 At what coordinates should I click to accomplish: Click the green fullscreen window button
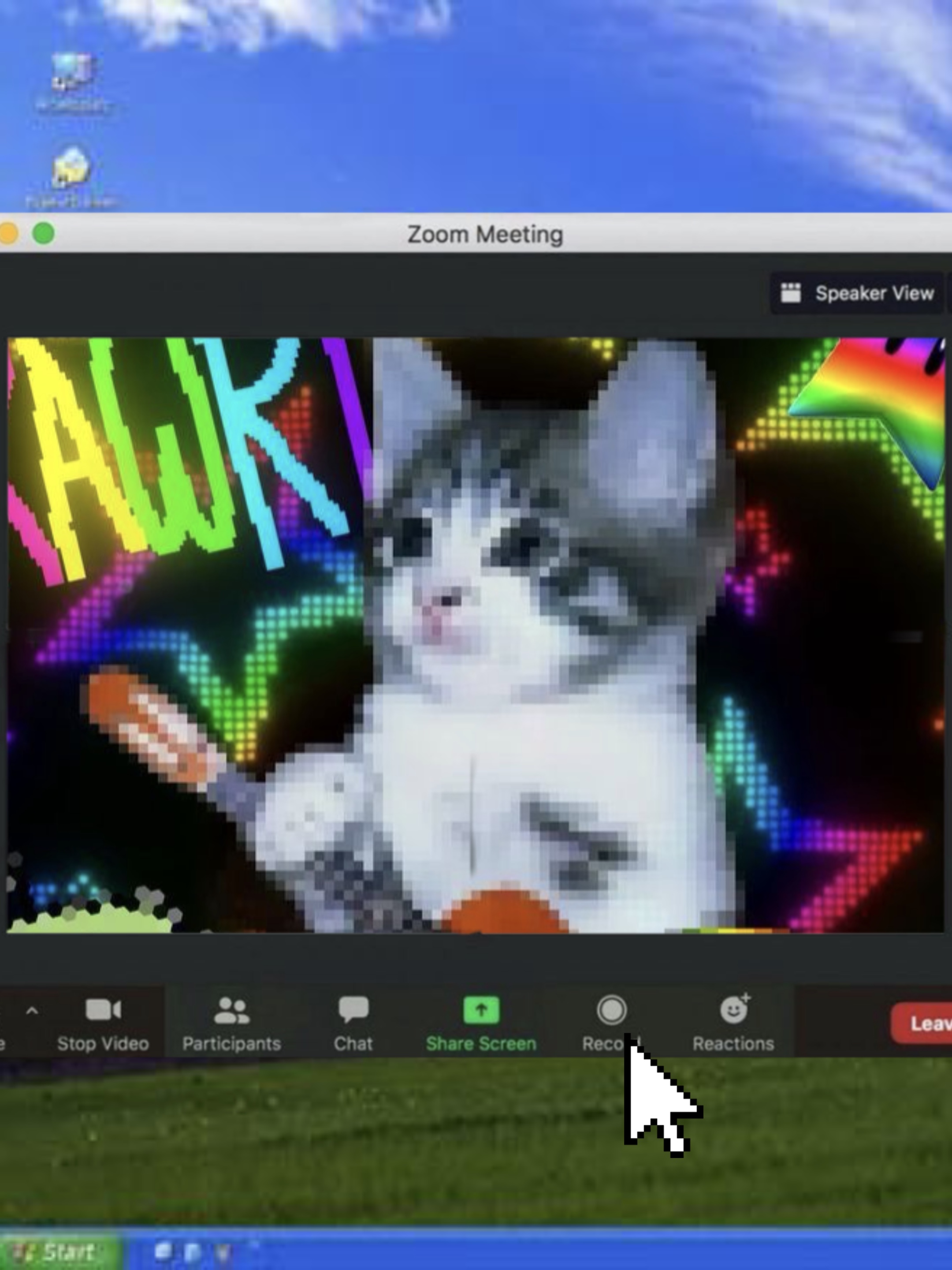(44, 233)
